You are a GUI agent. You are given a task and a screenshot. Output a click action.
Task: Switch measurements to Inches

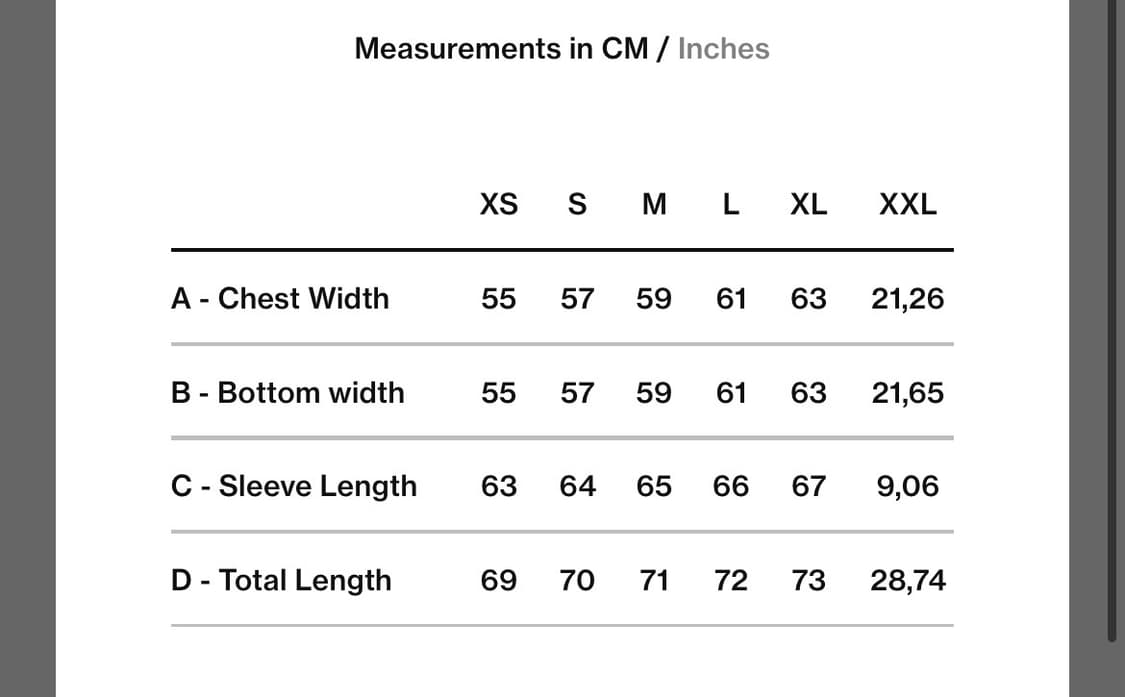click(x=723, y=49)
